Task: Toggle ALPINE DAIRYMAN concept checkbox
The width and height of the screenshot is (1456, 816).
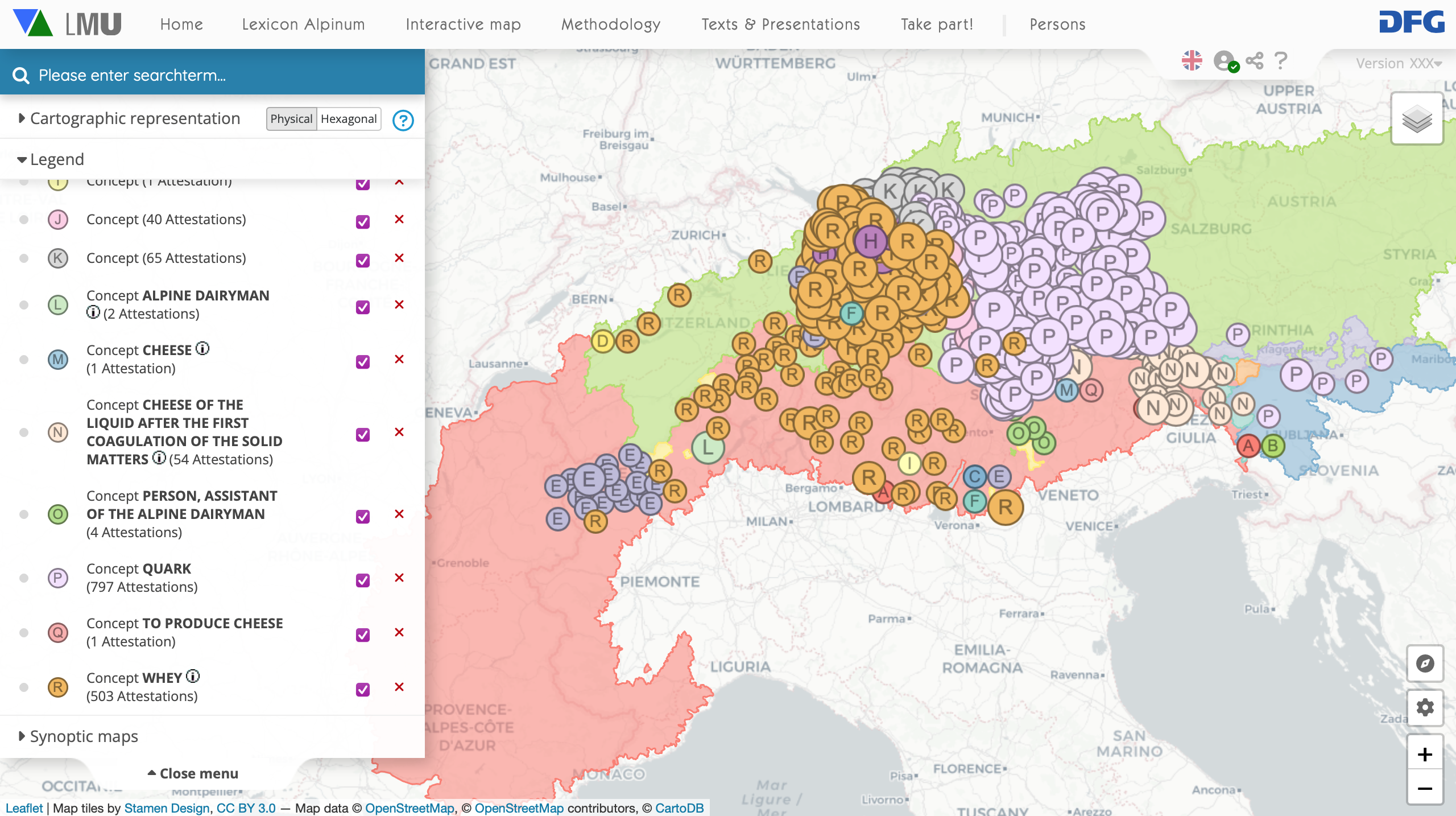Action: click(363, 307)
